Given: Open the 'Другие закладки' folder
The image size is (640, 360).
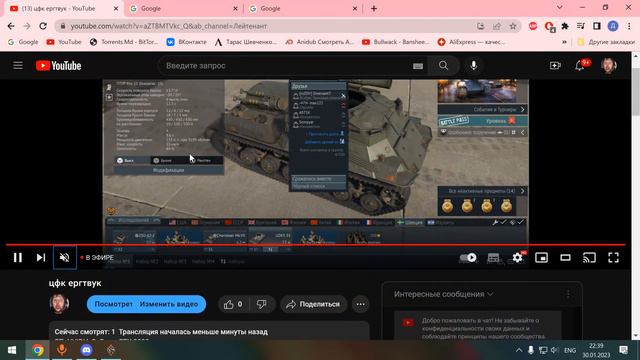Looking at the screenshot, I should point(606,42).
